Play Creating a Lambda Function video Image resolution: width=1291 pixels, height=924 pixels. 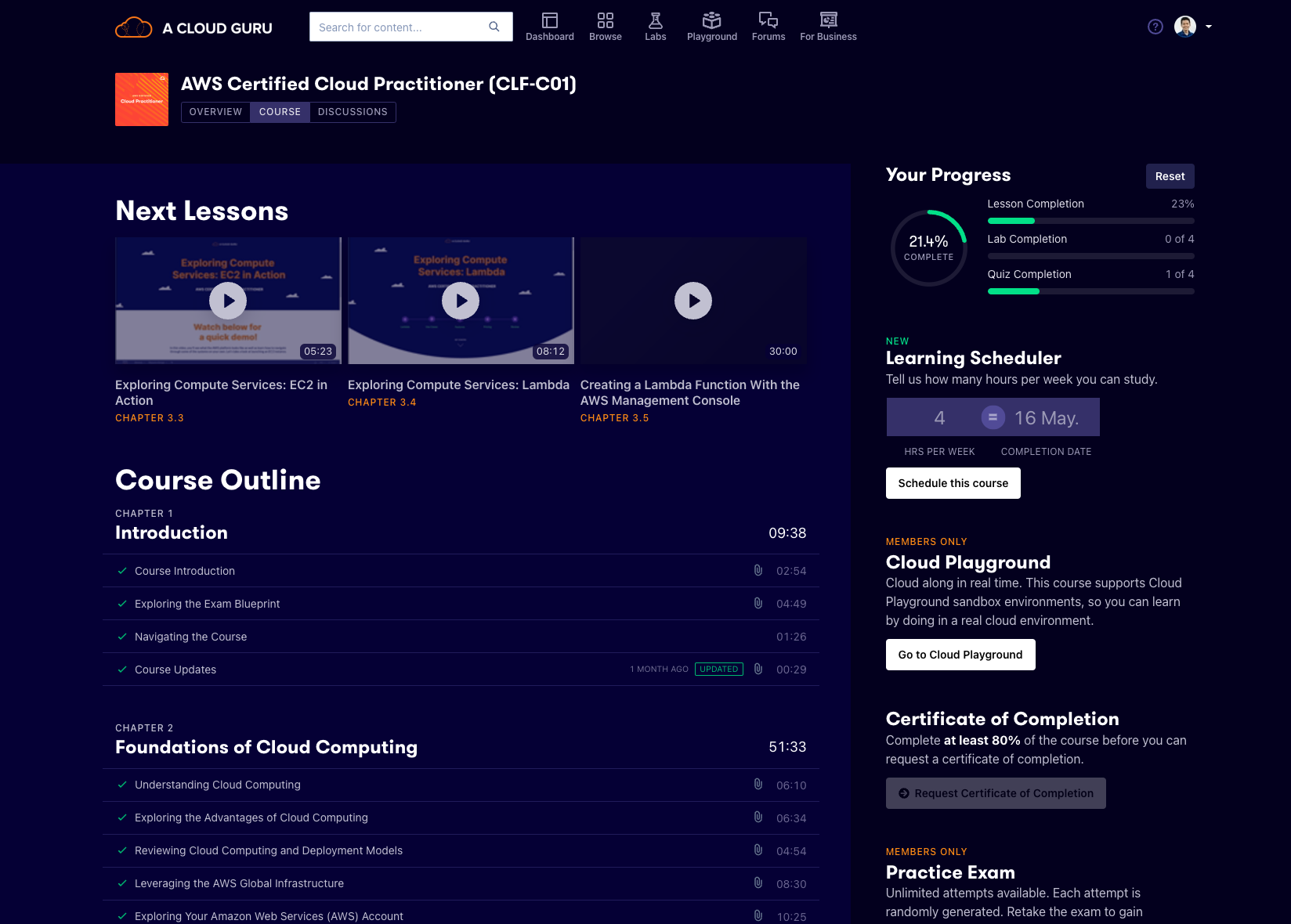(x=693, y=301)
